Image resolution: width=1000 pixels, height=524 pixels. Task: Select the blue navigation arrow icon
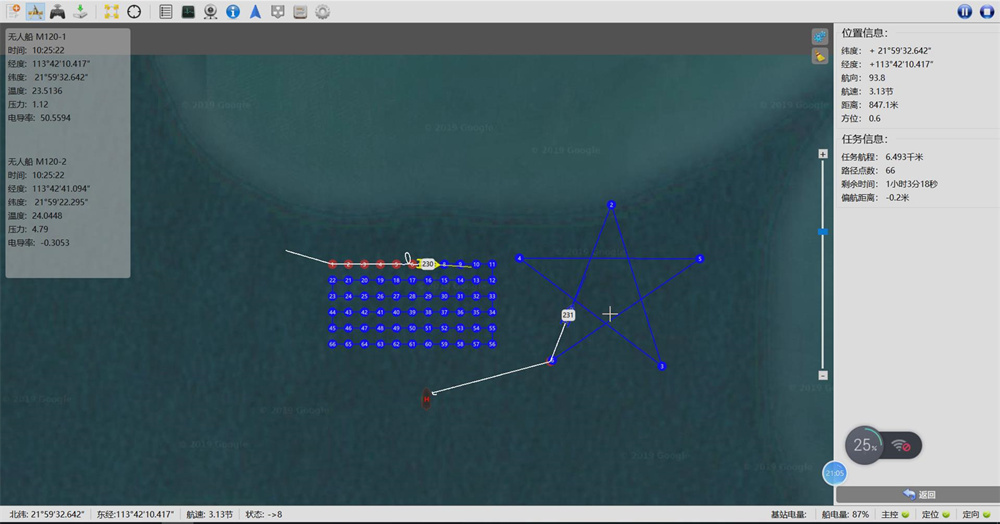255,11
